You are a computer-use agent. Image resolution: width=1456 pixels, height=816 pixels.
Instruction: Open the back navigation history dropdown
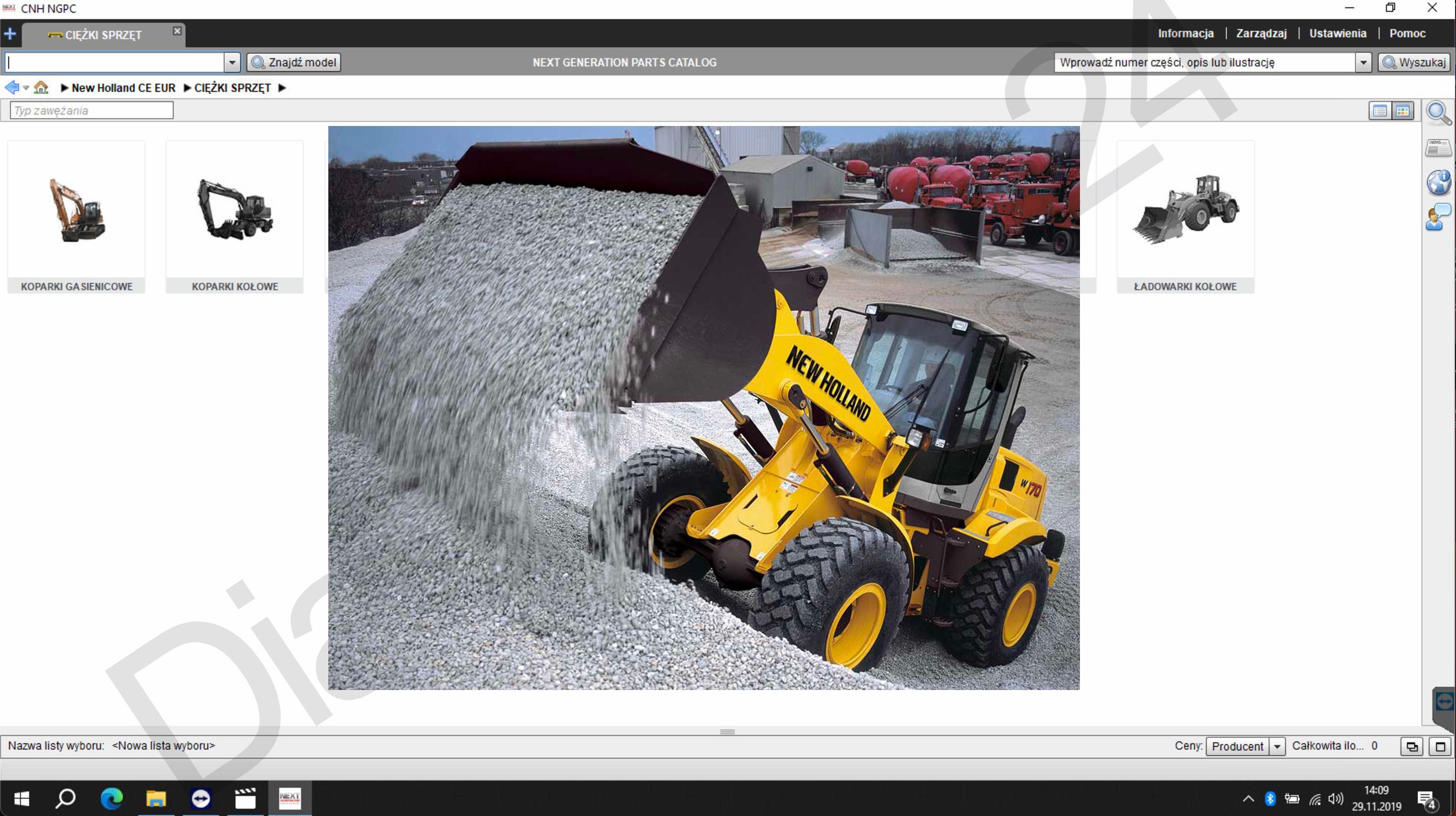[26, 88]
